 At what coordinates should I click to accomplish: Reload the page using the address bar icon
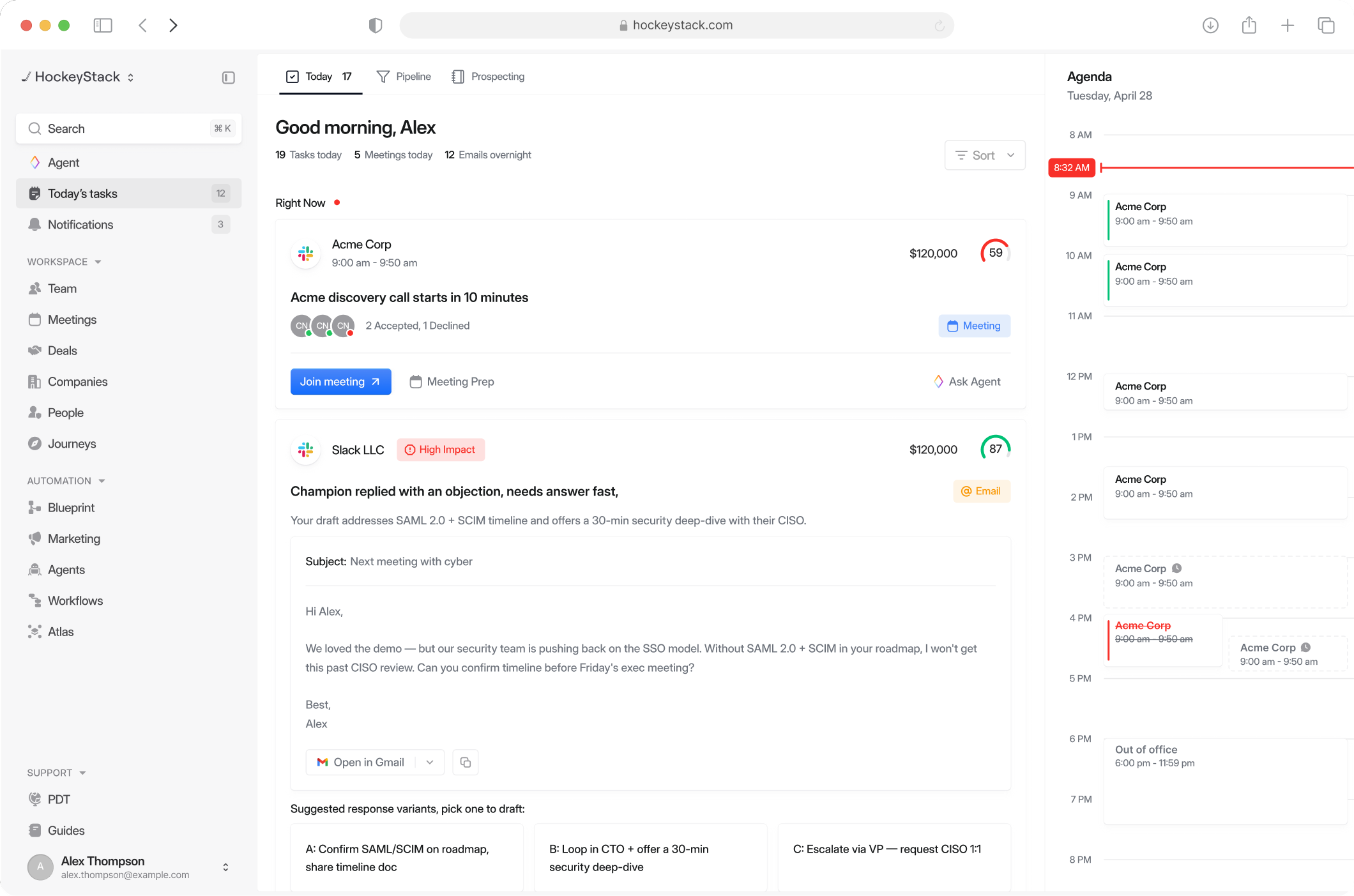939,26
